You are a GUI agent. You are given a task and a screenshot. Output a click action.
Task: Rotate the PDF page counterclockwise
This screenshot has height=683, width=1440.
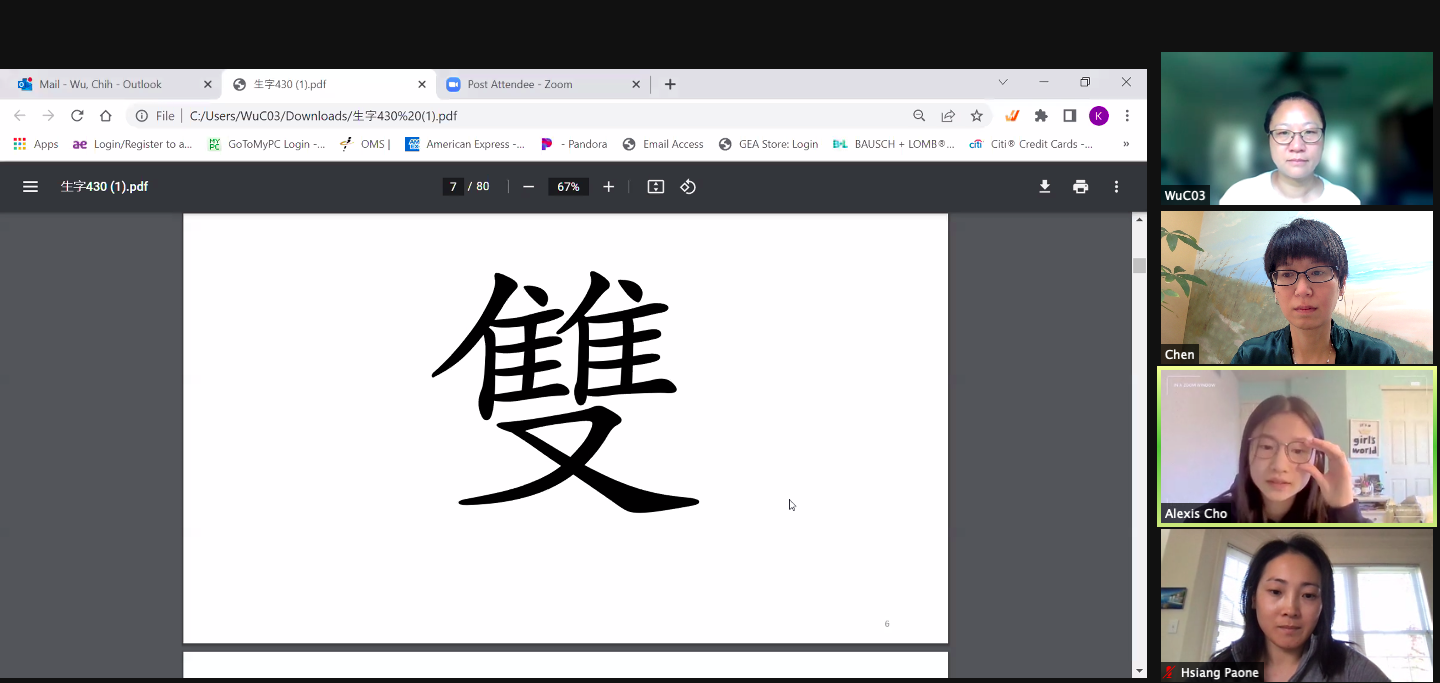[x=688, y=186]
